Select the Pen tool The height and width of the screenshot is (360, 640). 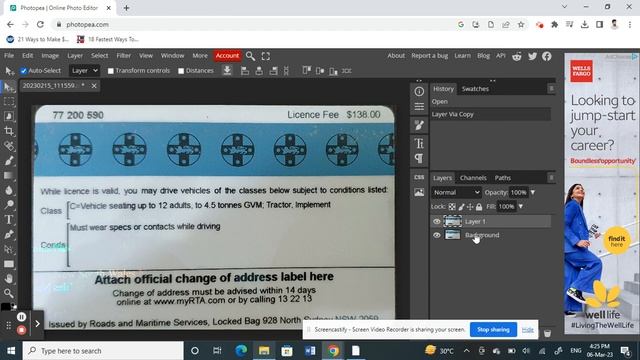[x=9, y=234]
